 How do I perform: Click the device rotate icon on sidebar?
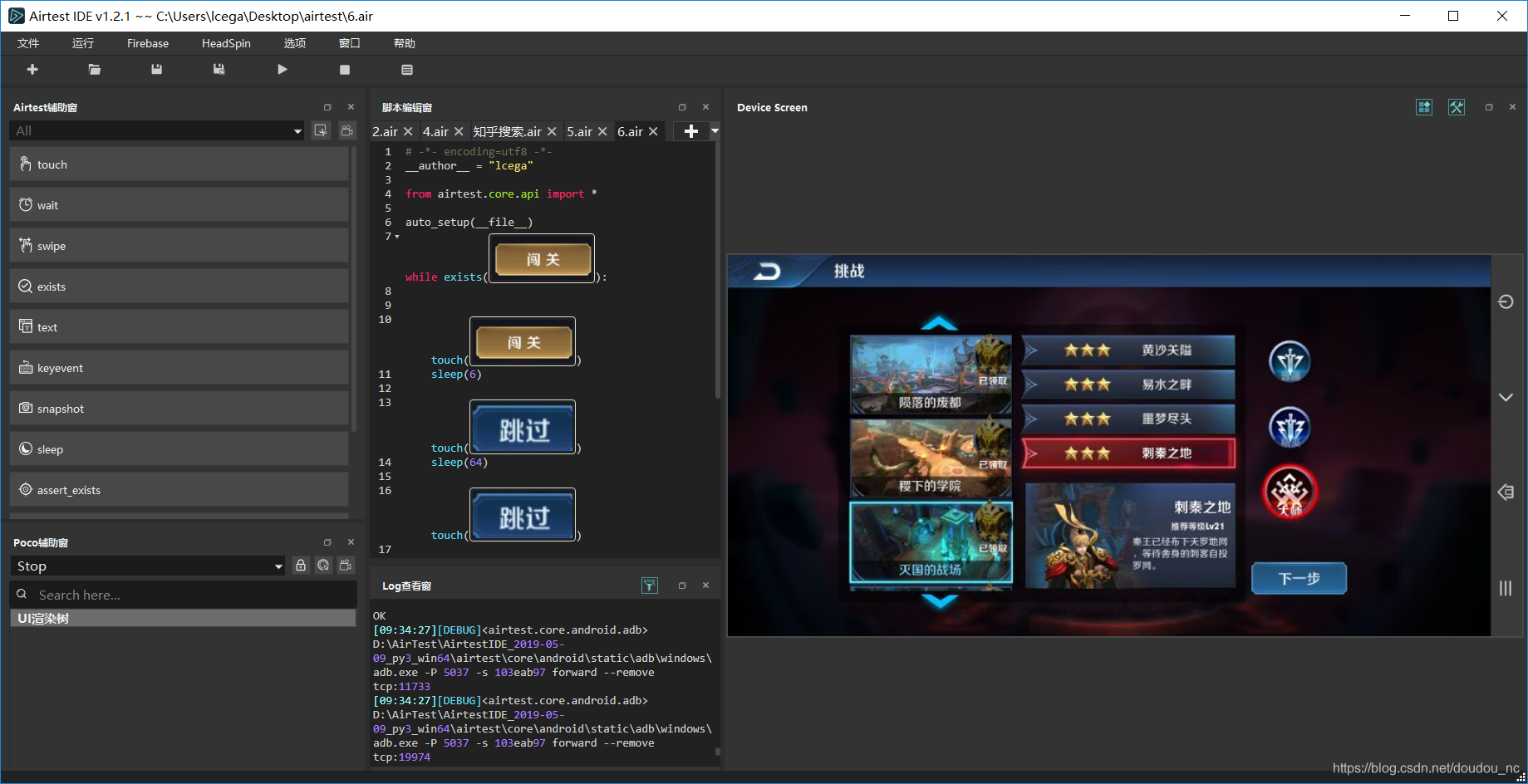(x=1506, y=301)
